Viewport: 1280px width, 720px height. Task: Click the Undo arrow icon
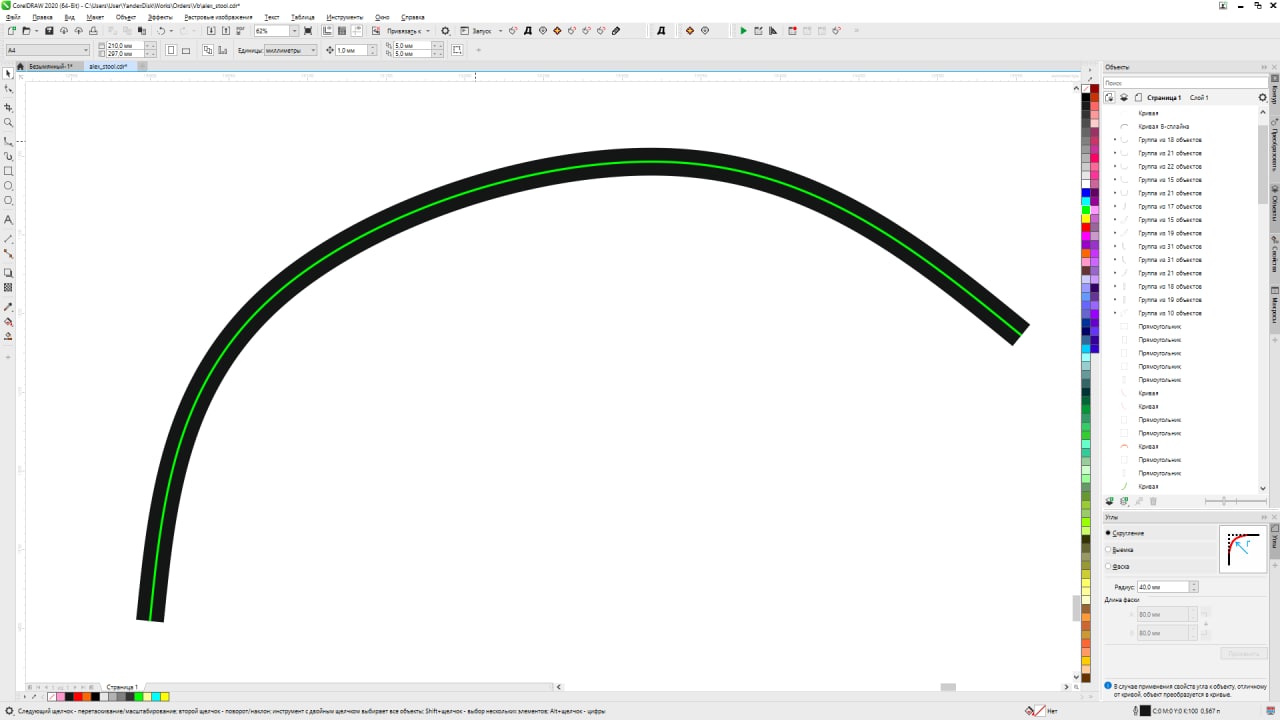tap(161, 30)
